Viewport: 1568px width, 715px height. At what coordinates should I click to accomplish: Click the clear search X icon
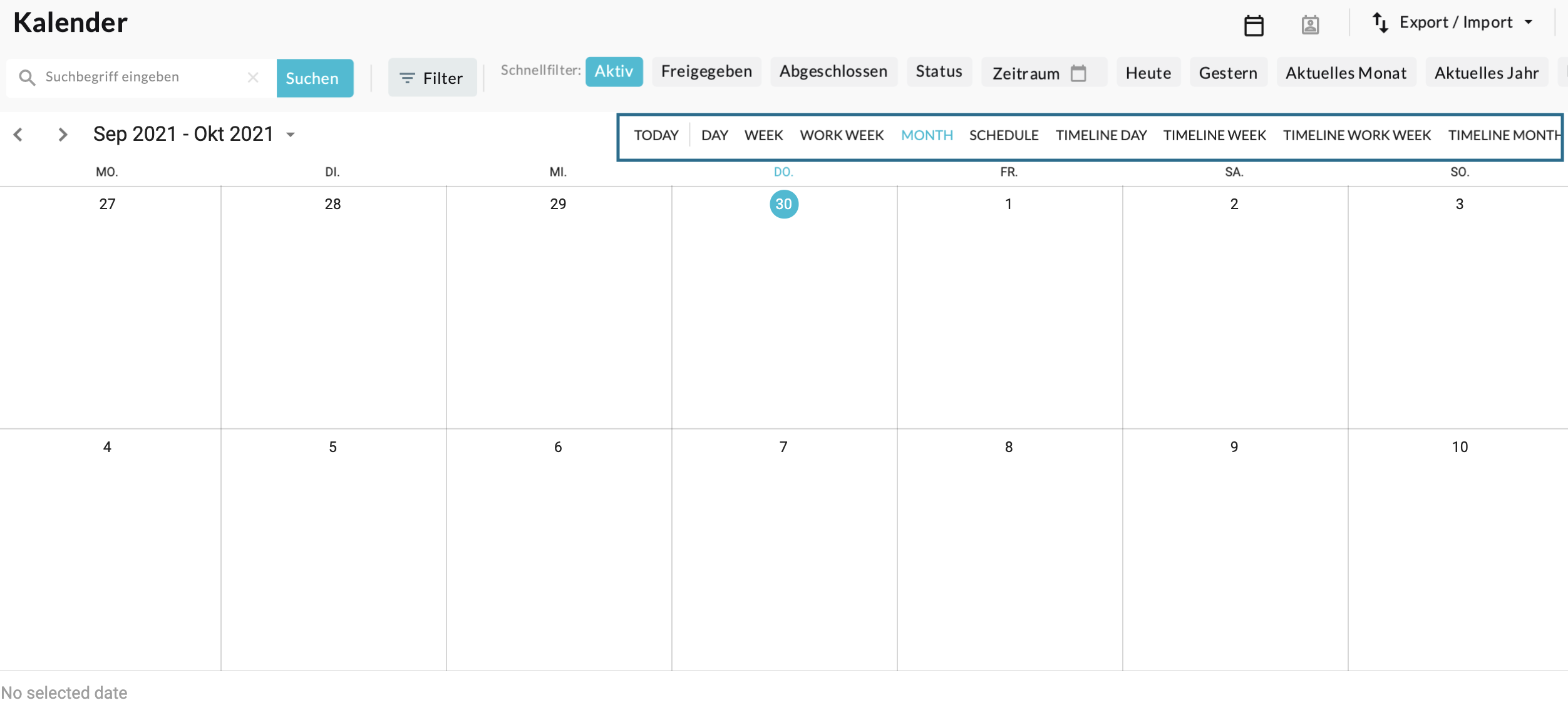coord(253,77)
